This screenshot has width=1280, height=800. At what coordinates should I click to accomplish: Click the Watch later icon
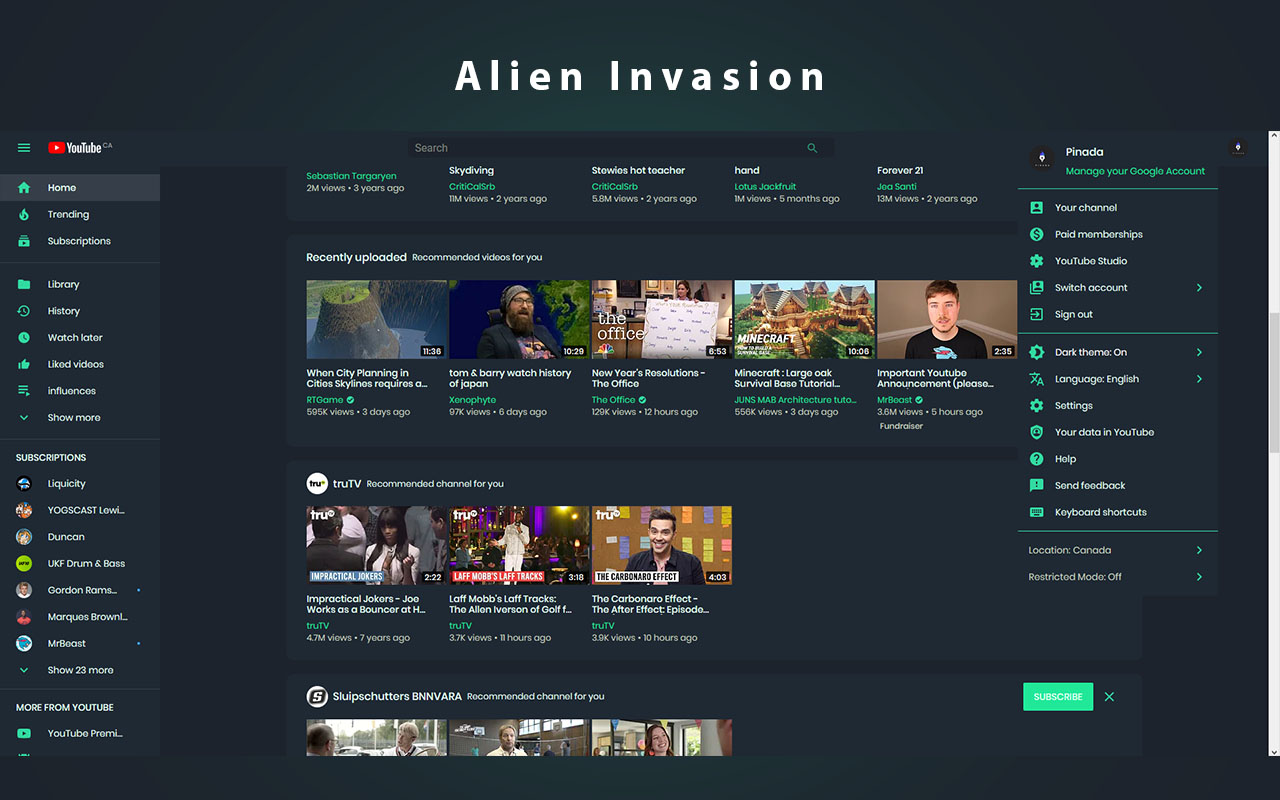(24, 338)
